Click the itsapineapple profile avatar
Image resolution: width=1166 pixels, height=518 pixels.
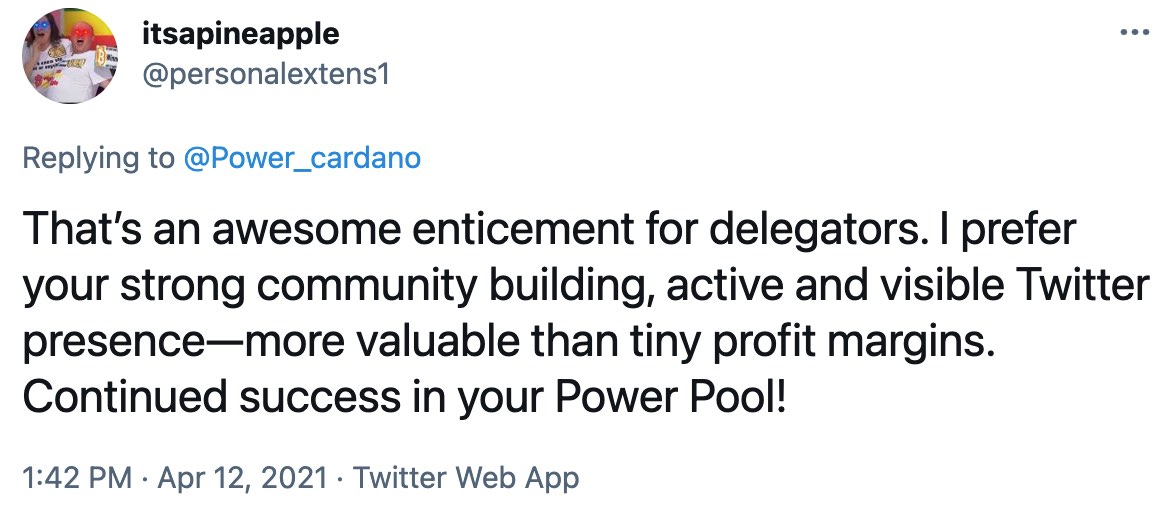click(68, 60)
